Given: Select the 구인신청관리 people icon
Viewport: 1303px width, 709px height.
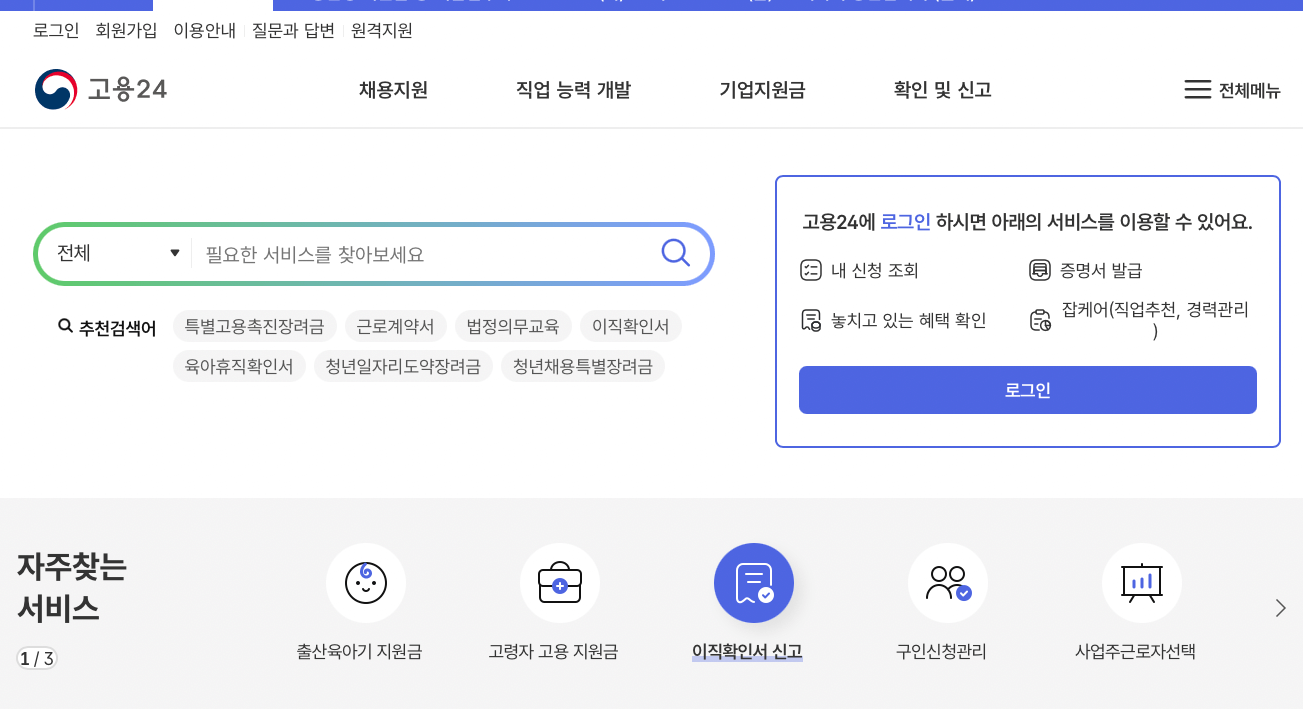Looking at the screenshot, I should tap(947, 583).
